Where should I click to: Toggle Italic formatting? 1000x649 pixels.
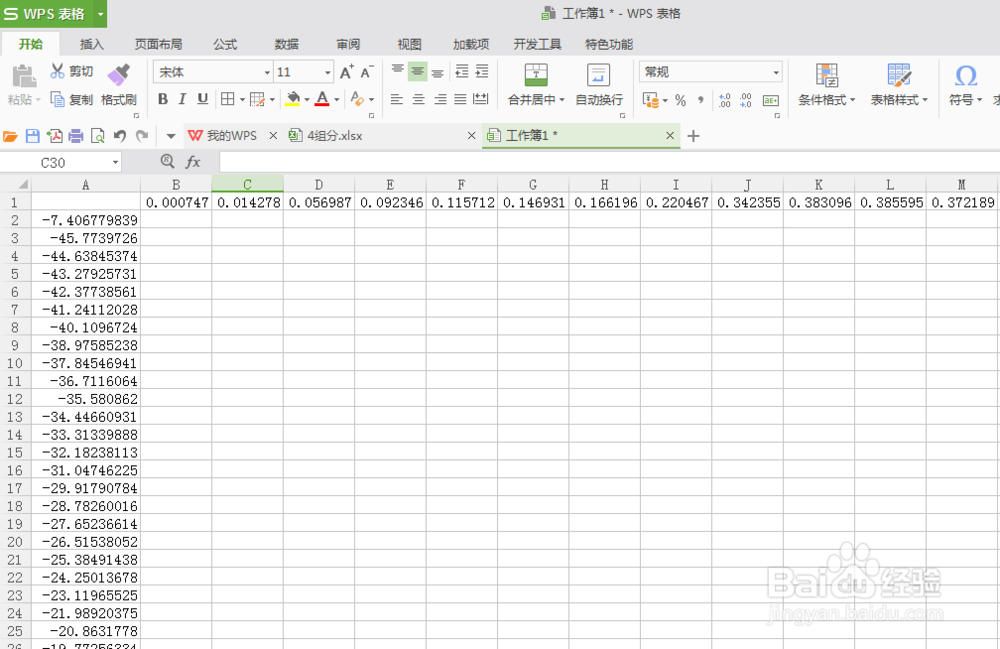(x=182, y=99)
